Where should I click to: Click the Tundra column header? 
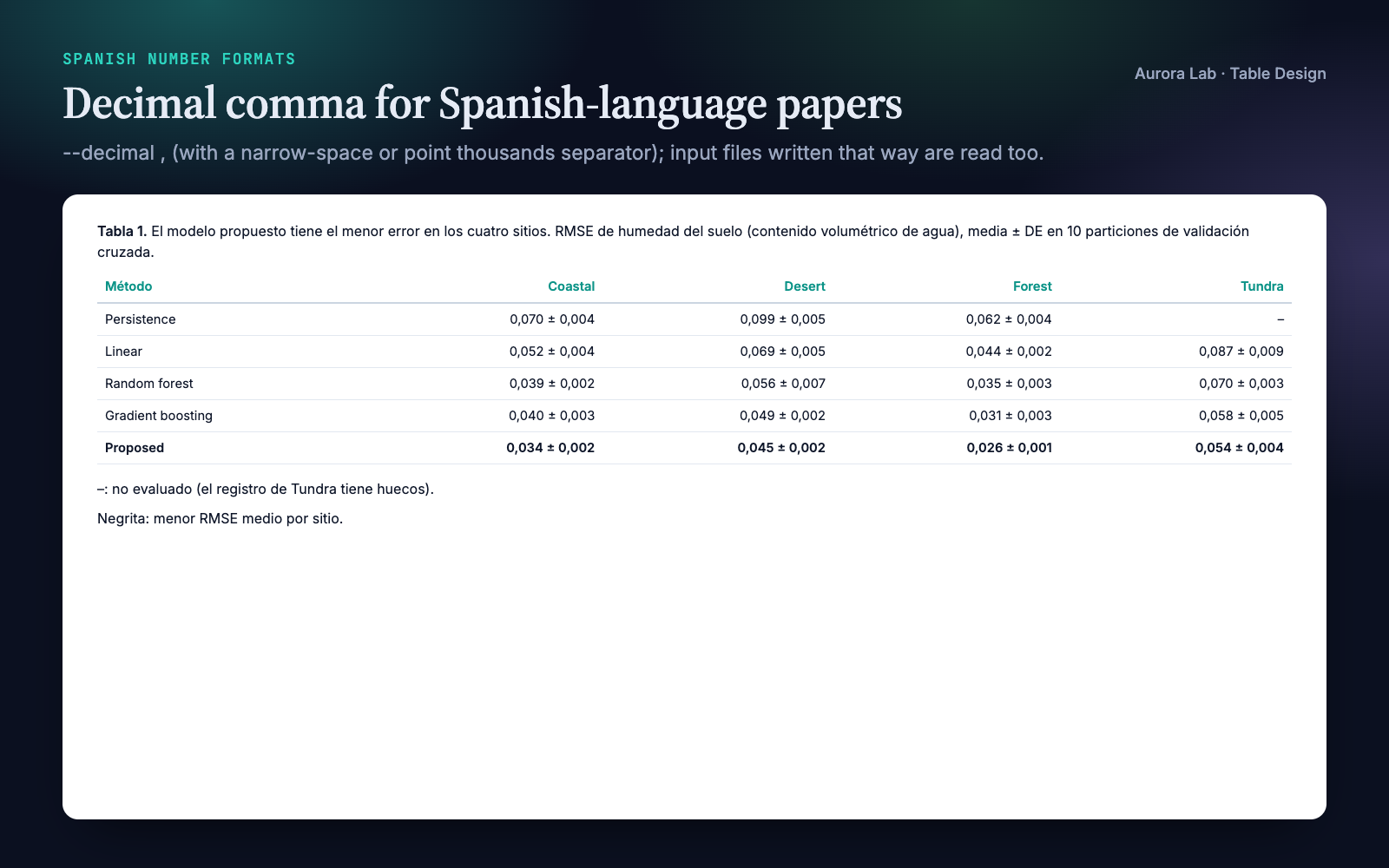[1262, 286]
